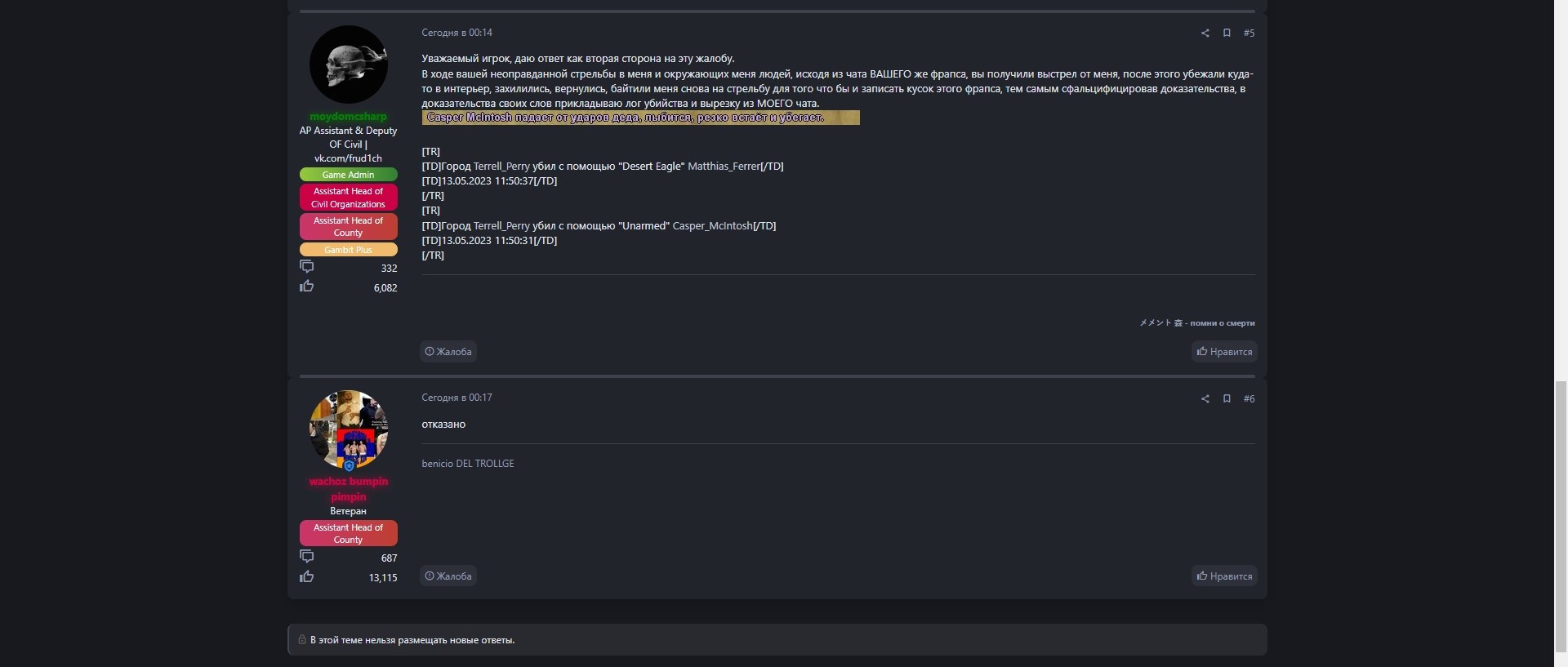Open moydomcsharp's skull avatar
Screen dimensions: 1568x667
point(348,64)
